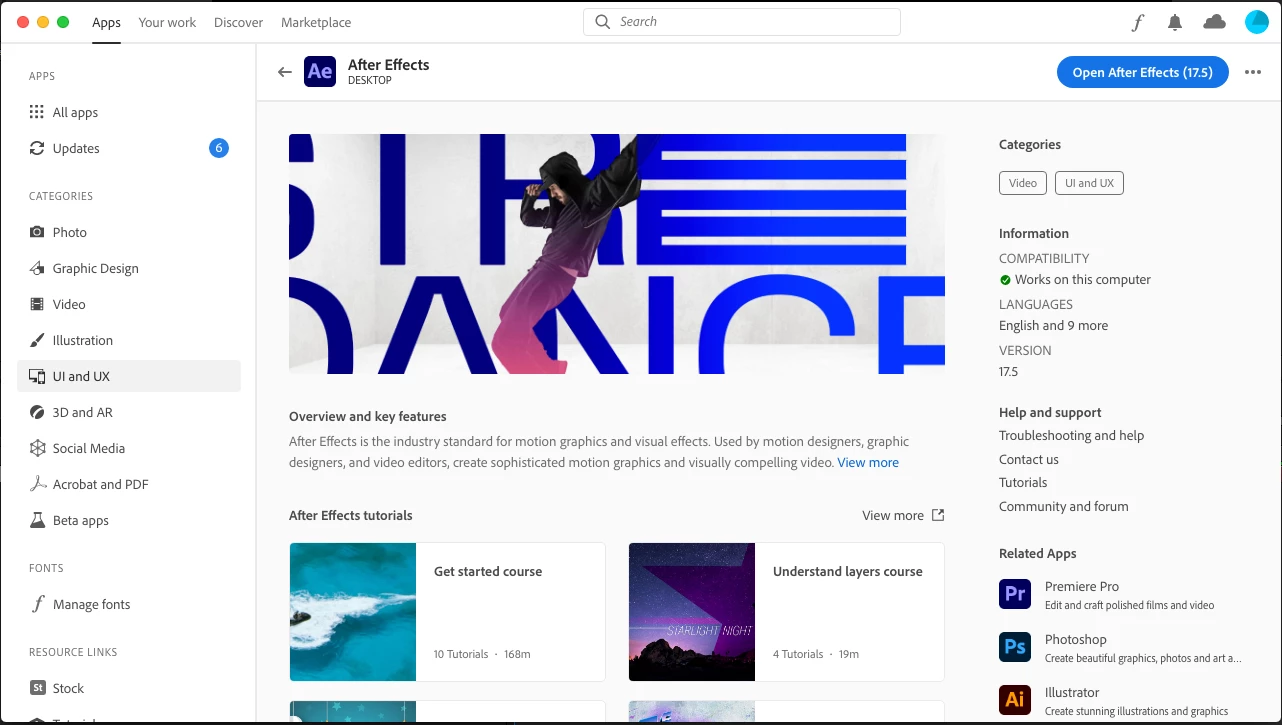The width and height of the screenshot is (1282, 725).
Task: Click the Acrobat and PDF icon
Action: (x=37, y=484)
